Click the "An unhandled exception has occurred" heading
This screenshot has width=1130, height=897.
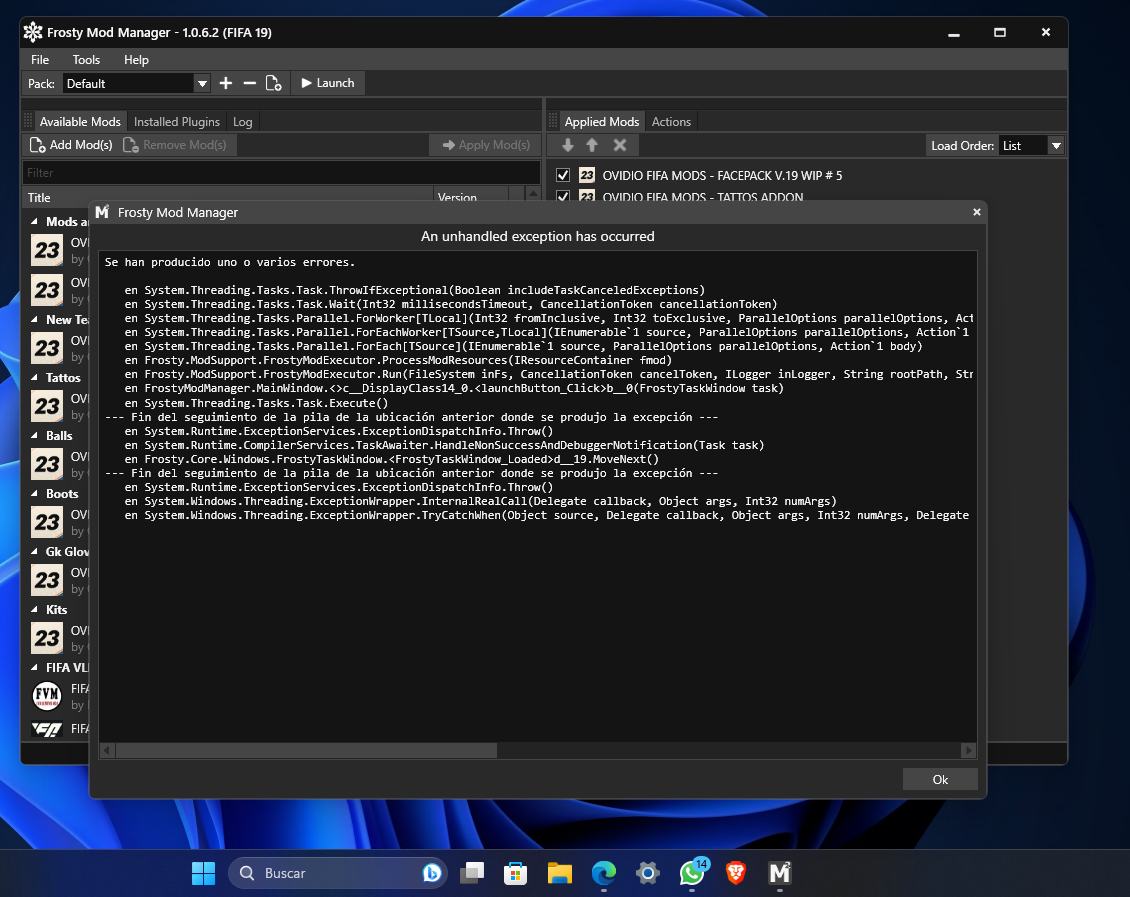point(538,236)
